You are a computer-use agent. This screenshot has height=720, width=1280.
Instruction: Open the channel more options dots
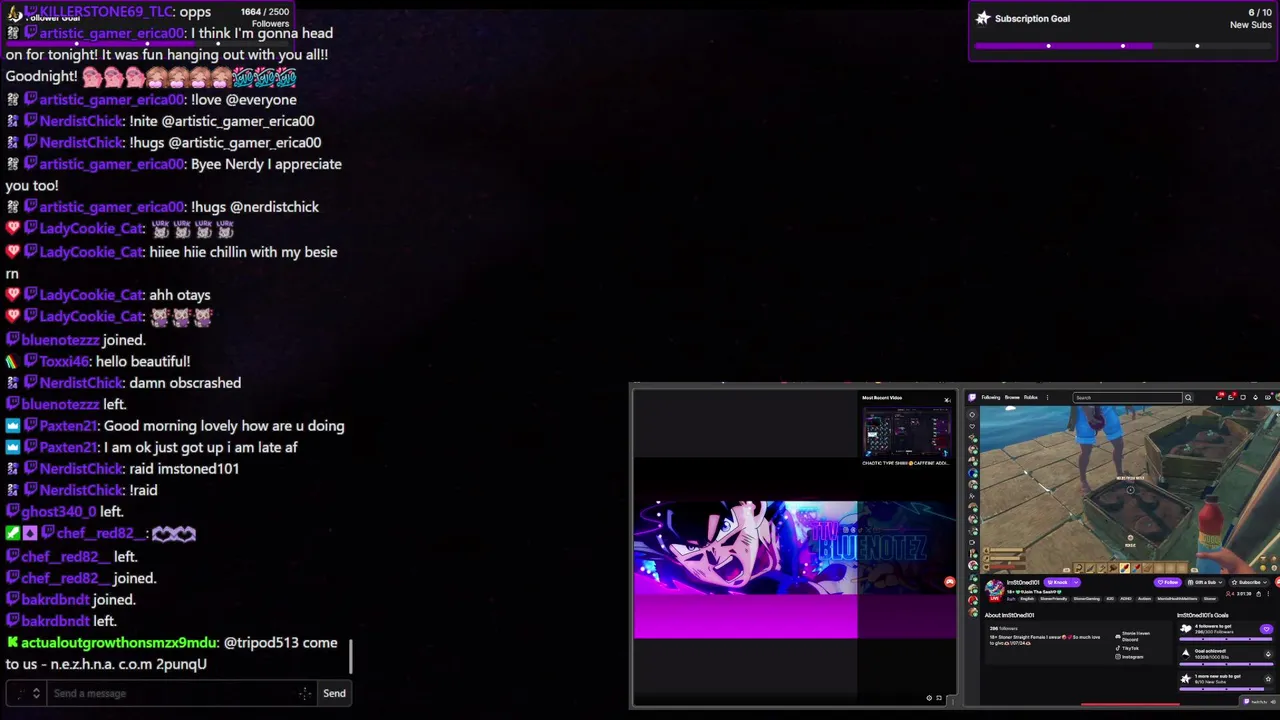pos(1268,594)
